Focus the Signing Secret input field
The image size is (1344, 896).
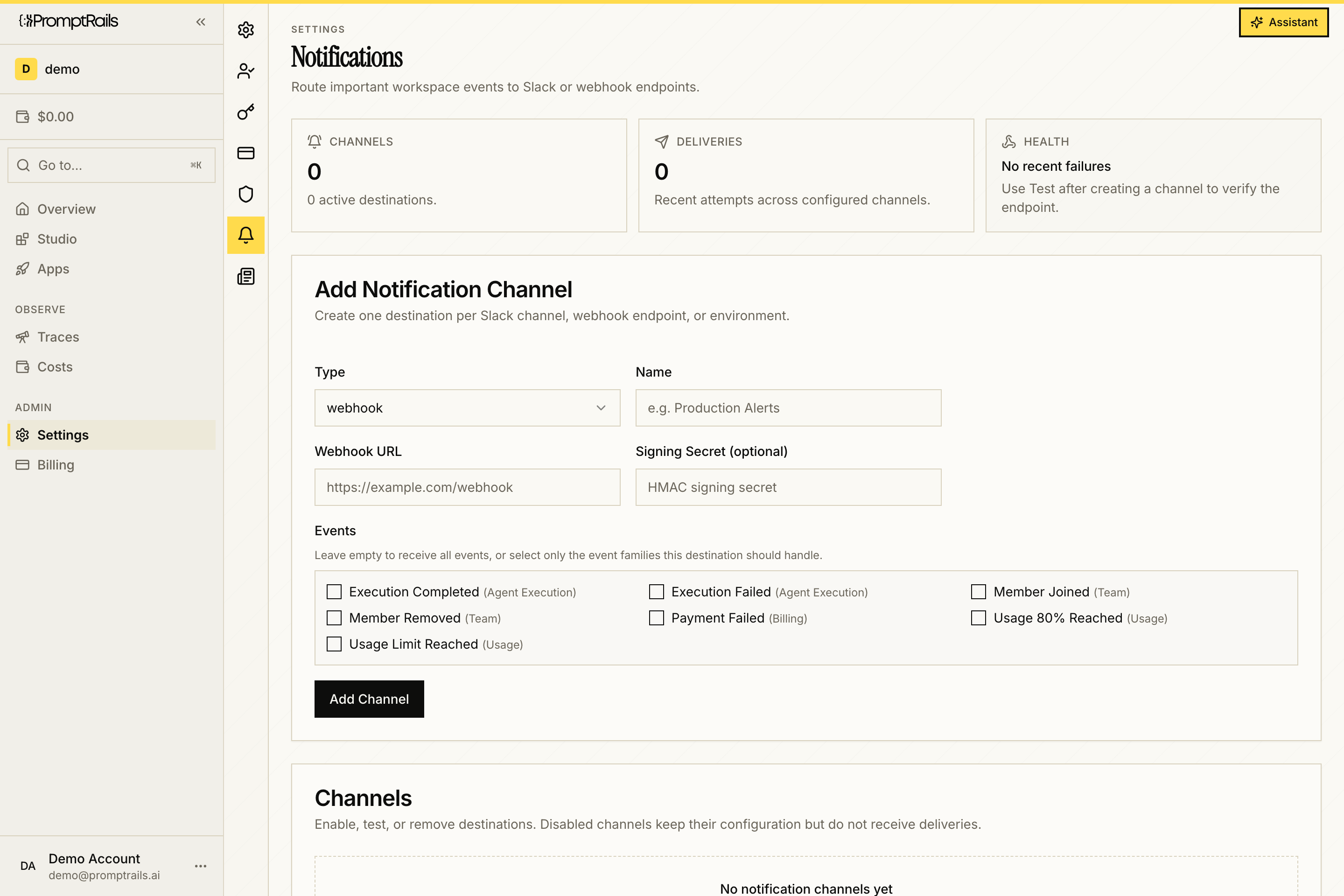[x=788, y=487]
